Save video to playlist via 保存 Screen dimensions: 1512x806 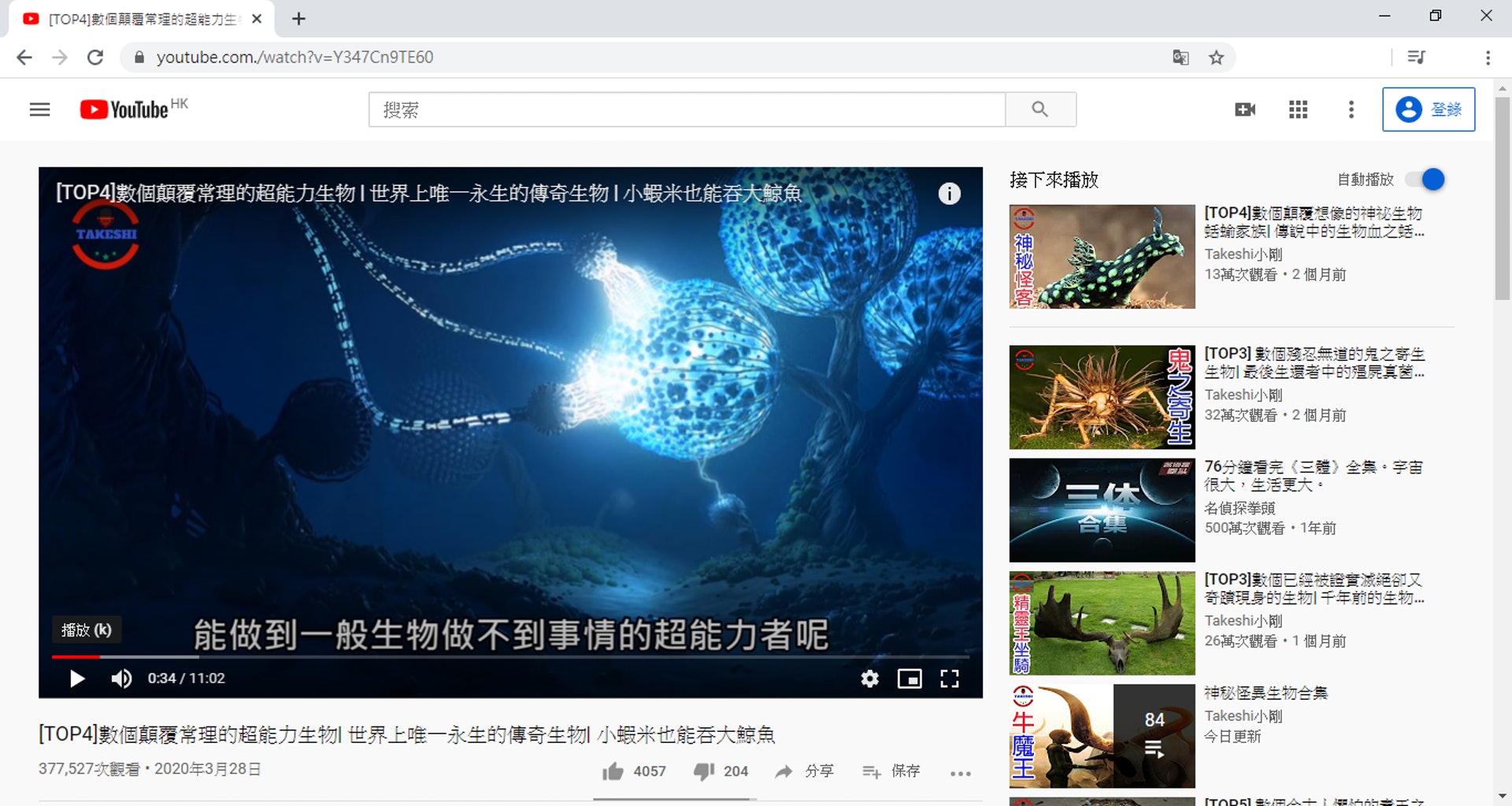(x=891, y=771)
